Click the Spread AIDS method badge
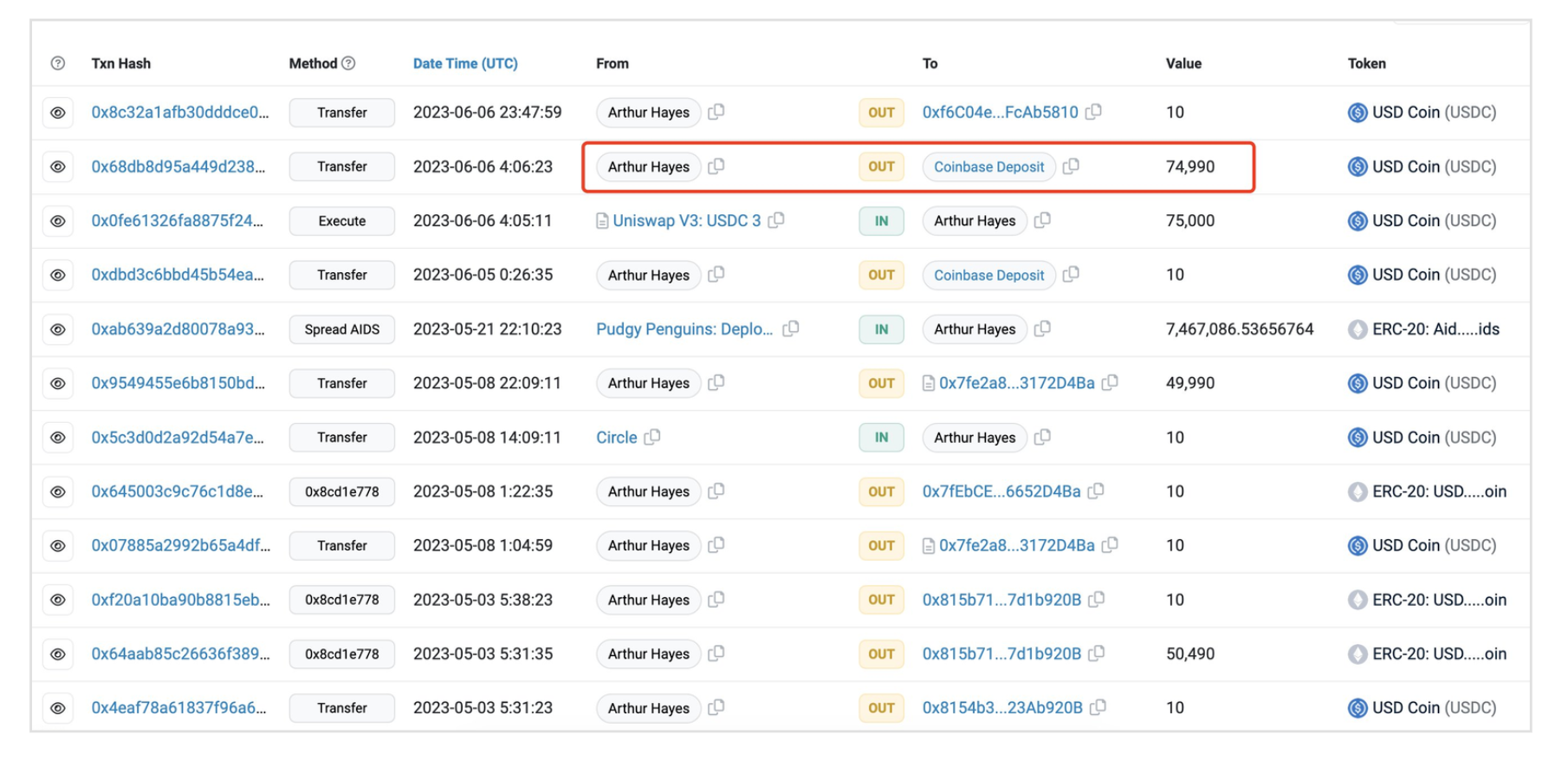 point(342,329)
